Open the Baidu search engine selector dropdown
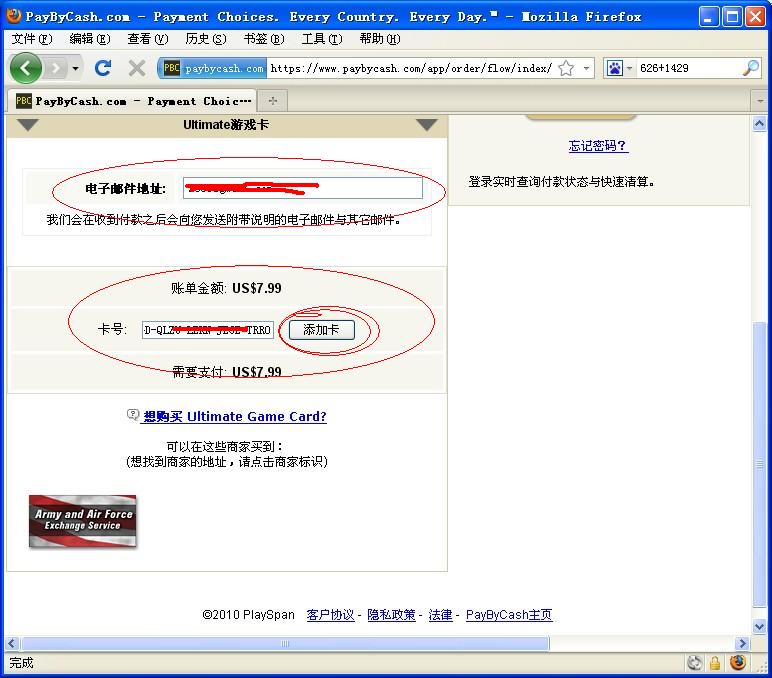772x678 pixels. (x=619, y=68)
